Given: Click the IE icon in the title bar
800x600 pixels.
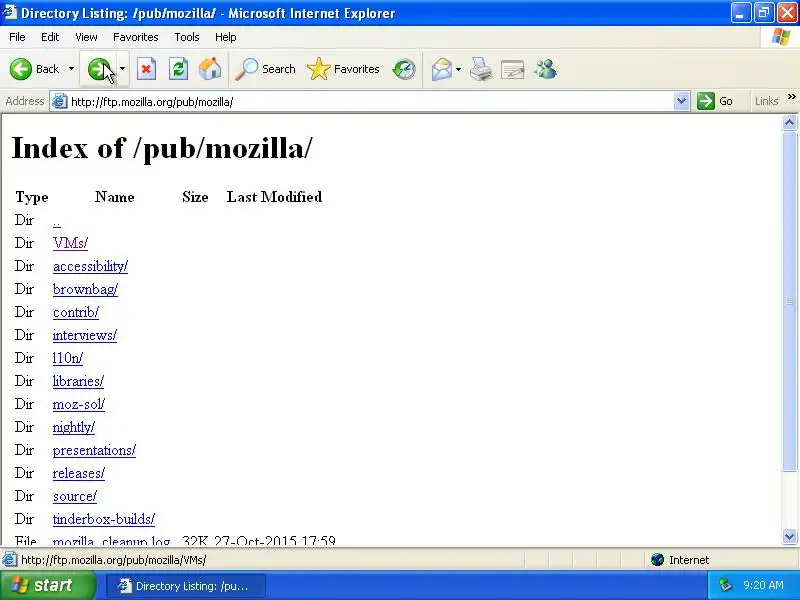Looking at the screenshot, I should 10,12.
